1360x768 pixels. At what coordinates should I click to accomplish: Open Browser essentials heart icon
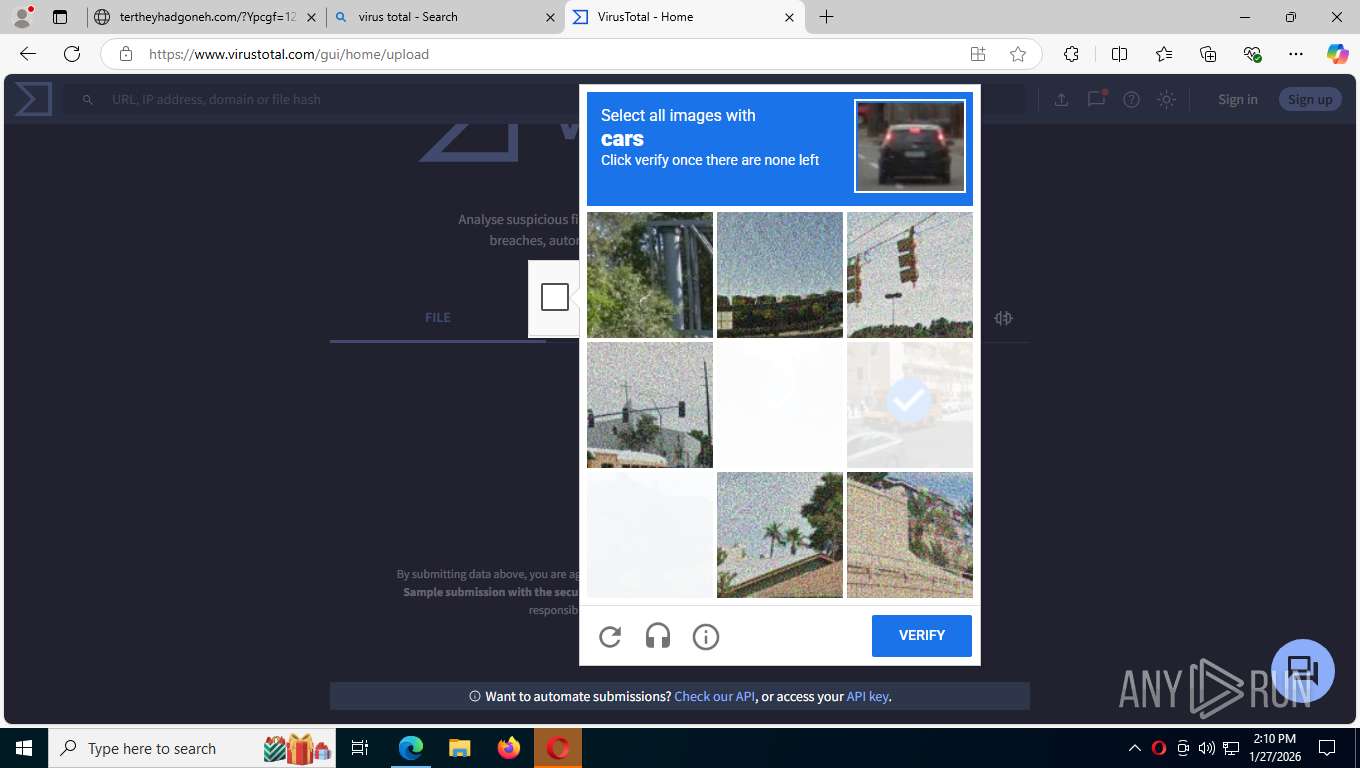1252,54
